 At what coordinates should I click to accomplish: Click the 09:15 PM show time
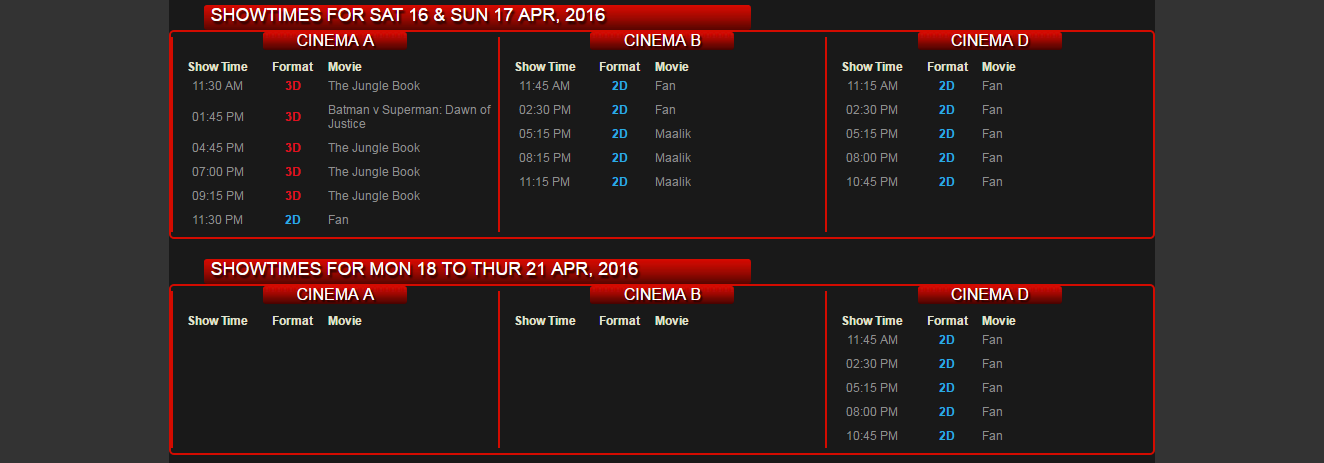pyautogui.click(x=218, y=196)
